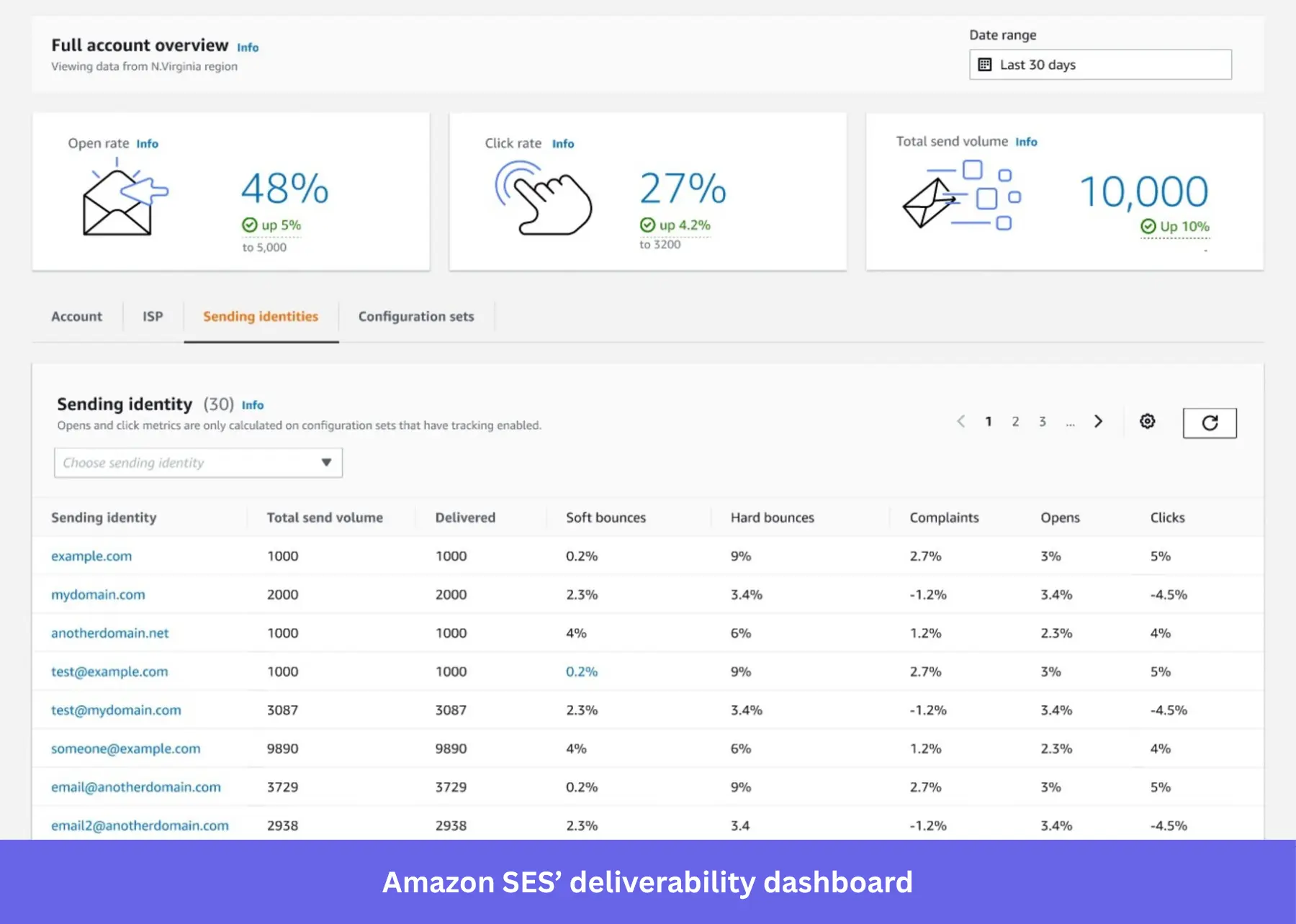Viewport: 1296px width, 924px height.
Task: Open the example.com identity link
Action: tap(91, 556)
